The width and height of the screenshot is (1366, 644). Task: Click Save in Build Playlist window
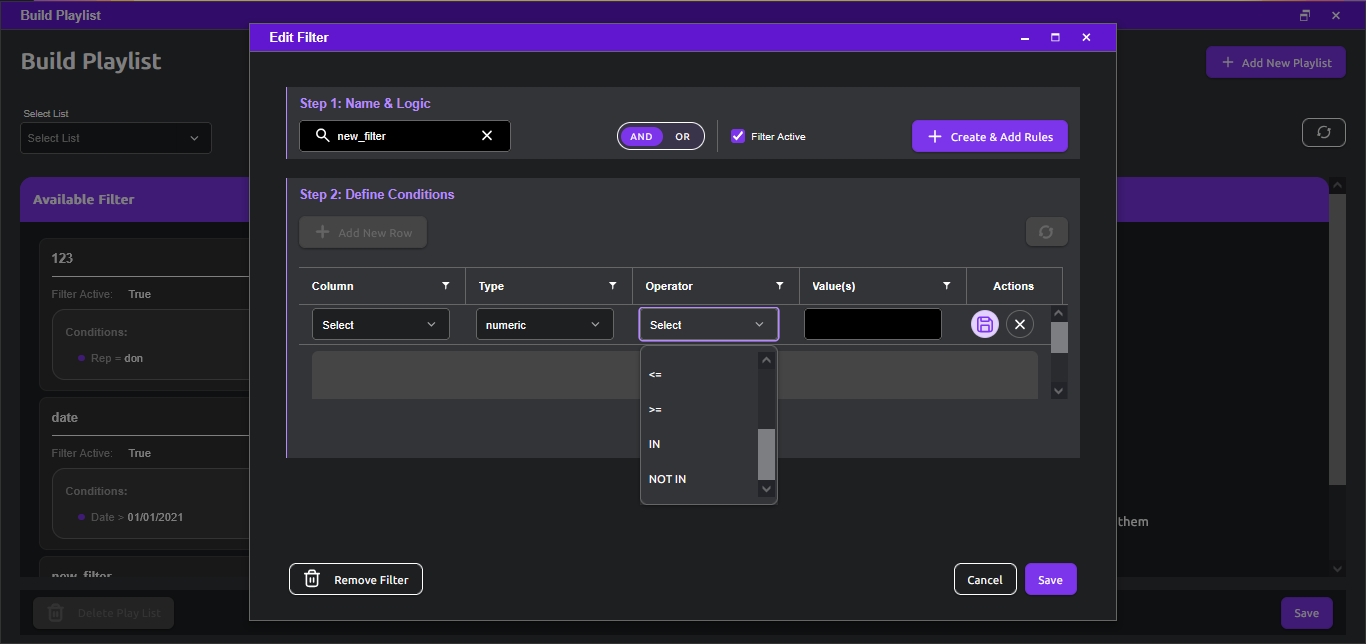coord(1306,613)
